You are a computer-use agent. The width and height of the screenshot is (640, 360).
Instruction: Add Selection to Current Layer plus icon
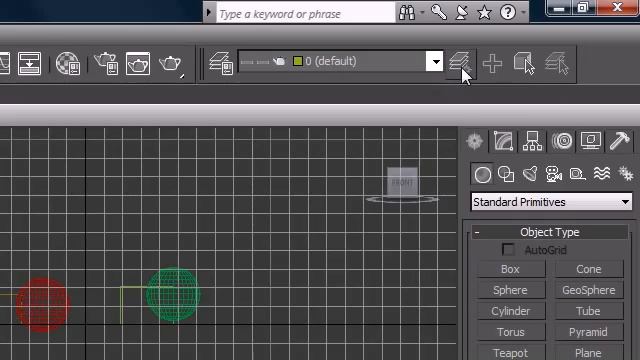pos(492,63)
